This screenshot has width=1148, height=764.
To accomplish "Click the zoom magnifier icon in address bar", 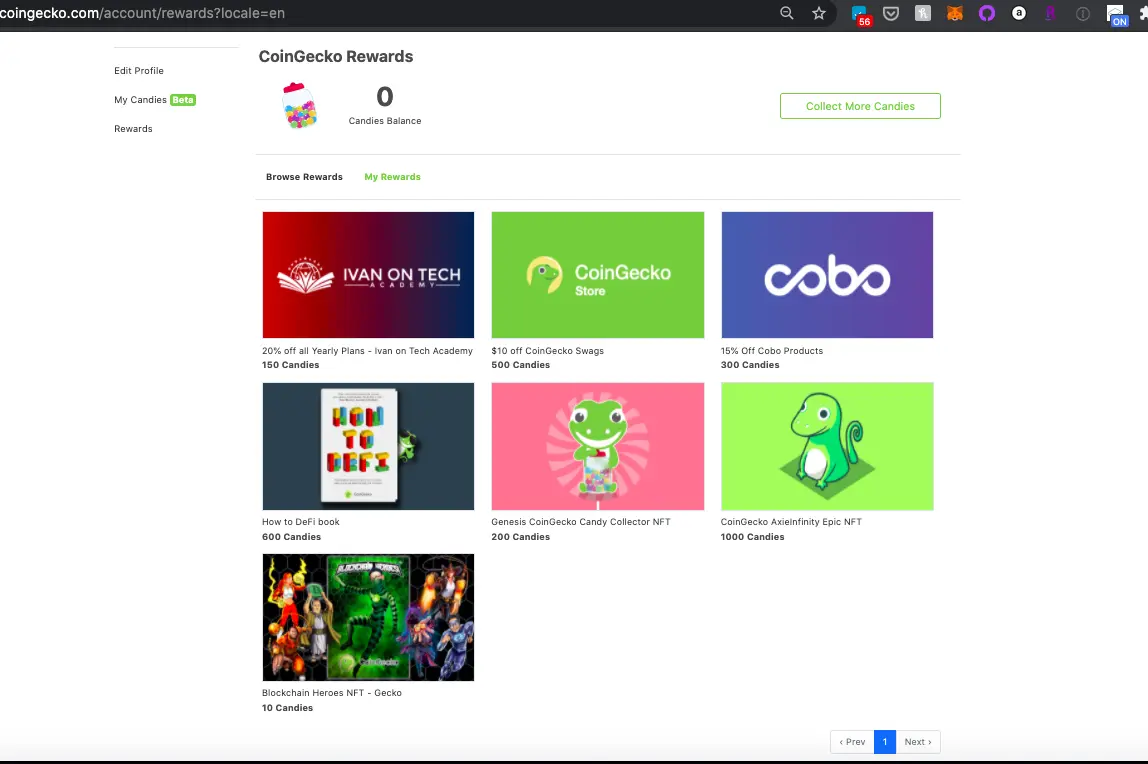I will coord(786,13).
